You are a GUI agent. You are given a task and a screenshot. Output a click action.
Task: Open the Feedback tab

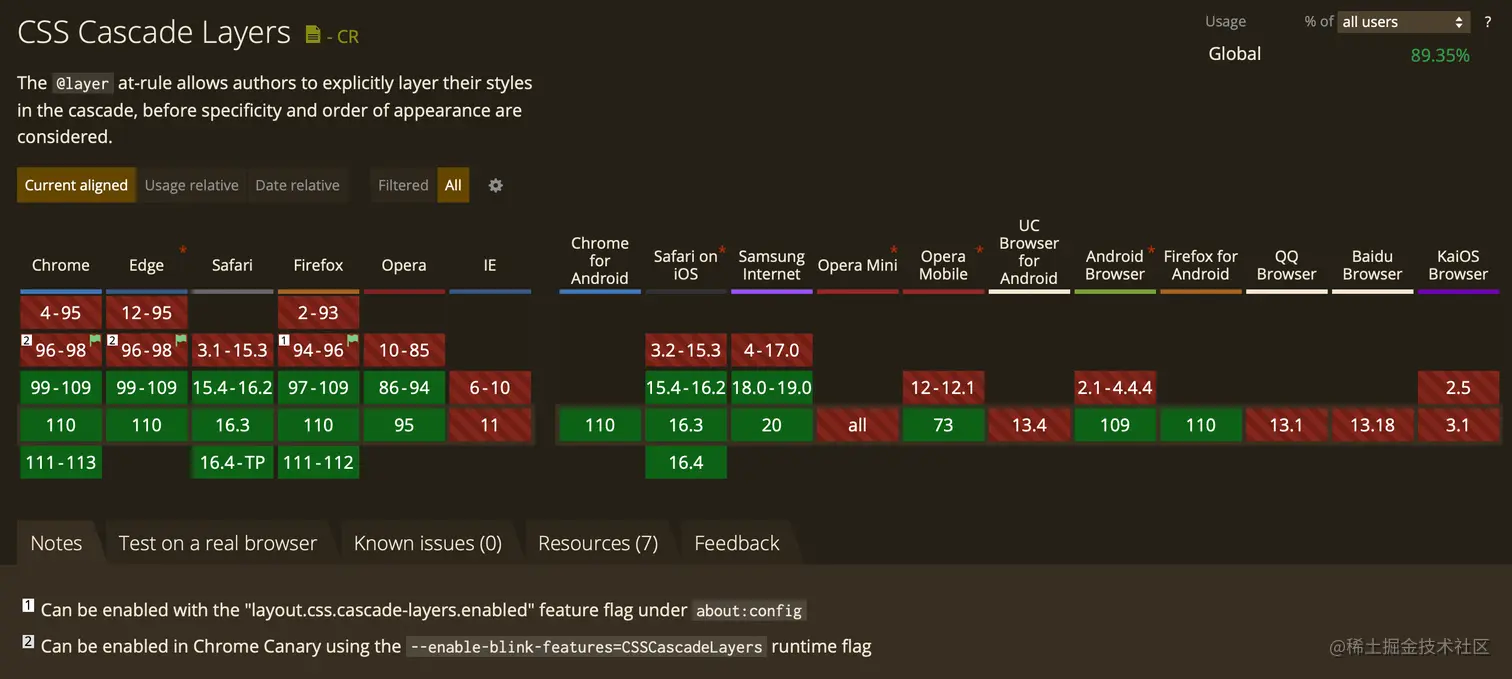click(737, 543)
